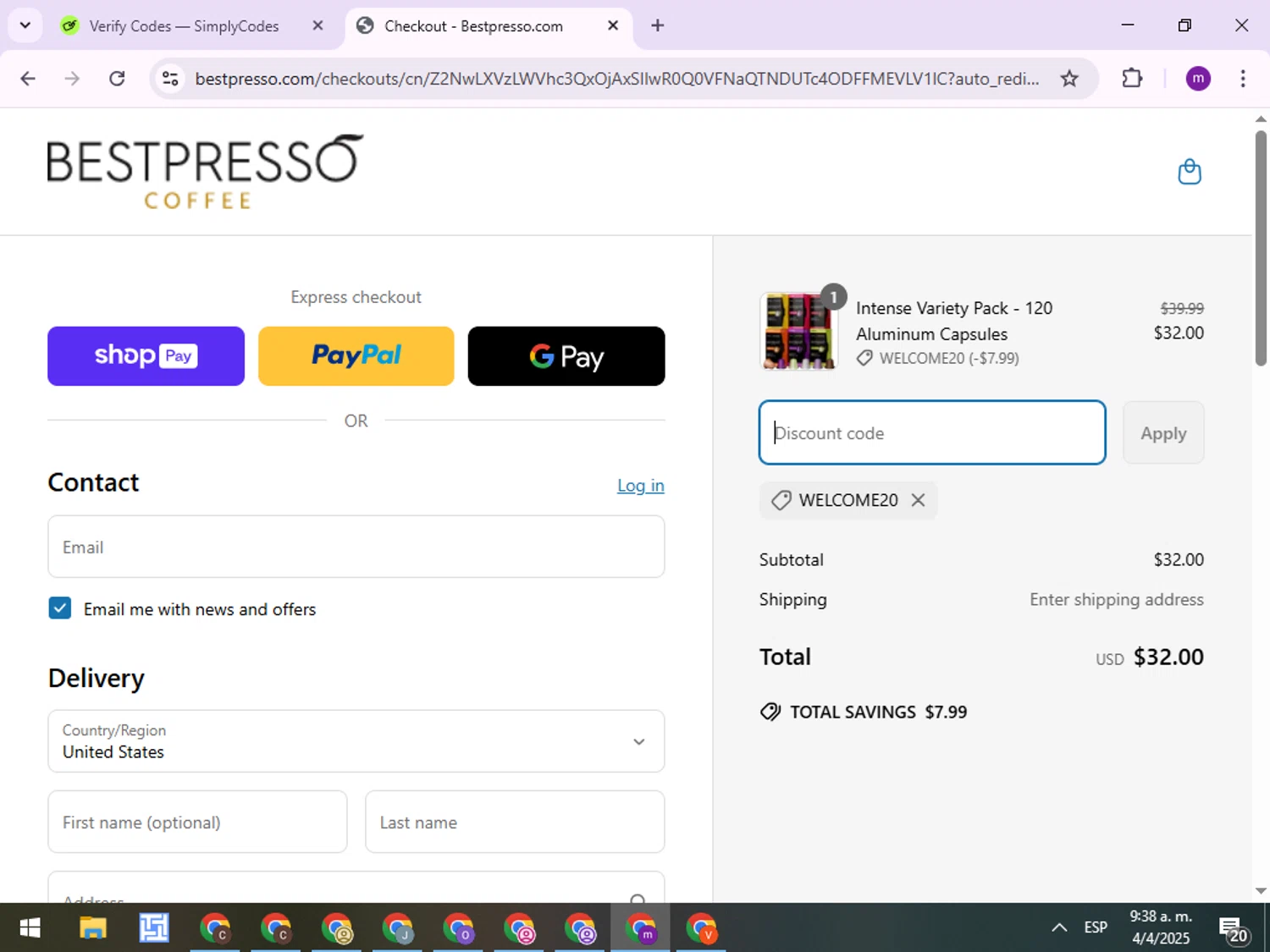Screen dimensions: 1270x952
Task: Focus the Discount code field
Action: pos(932,432)
